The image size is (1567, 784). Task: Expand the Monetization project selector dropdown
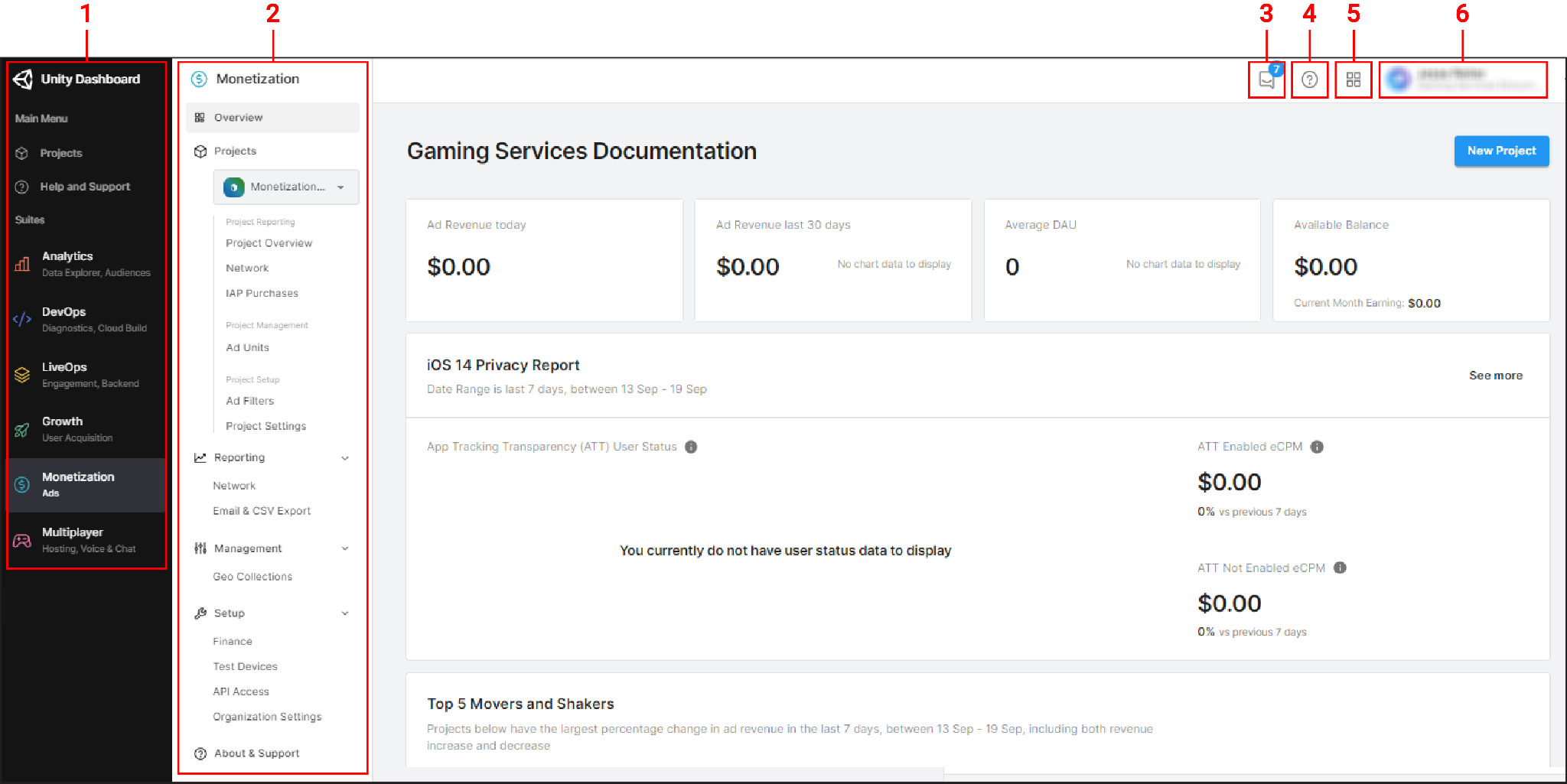coord(341,187)
